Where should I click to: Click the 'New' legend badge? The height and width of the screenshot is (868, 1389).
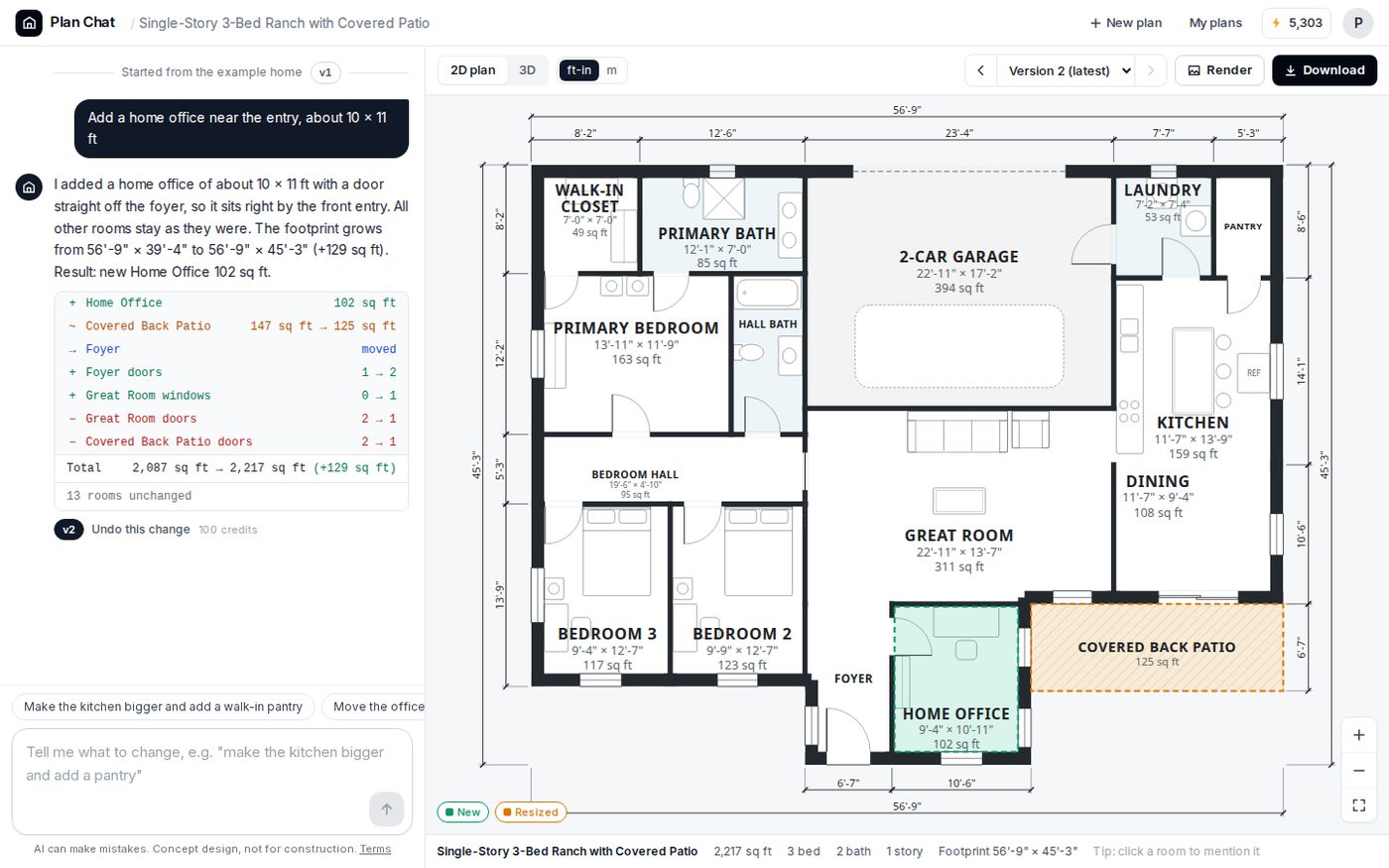pyautogui.click(x=462, y=812)
